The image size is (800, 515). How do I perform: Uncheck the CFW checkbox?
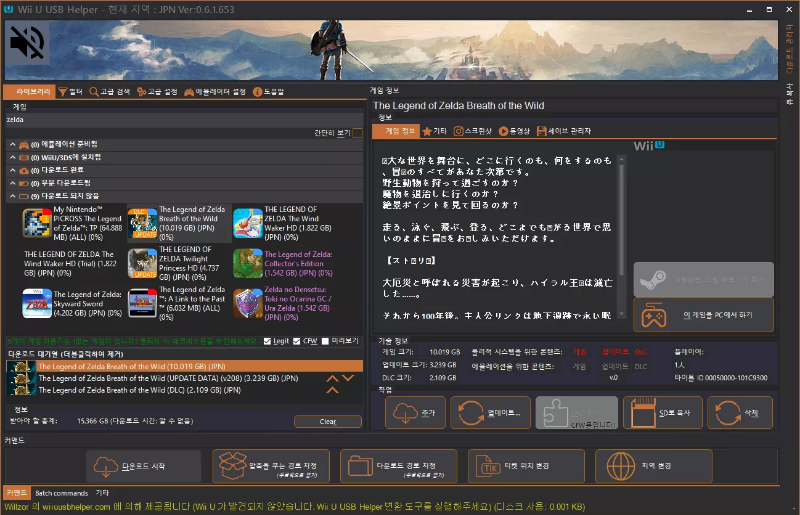click(x=296, y=341)
